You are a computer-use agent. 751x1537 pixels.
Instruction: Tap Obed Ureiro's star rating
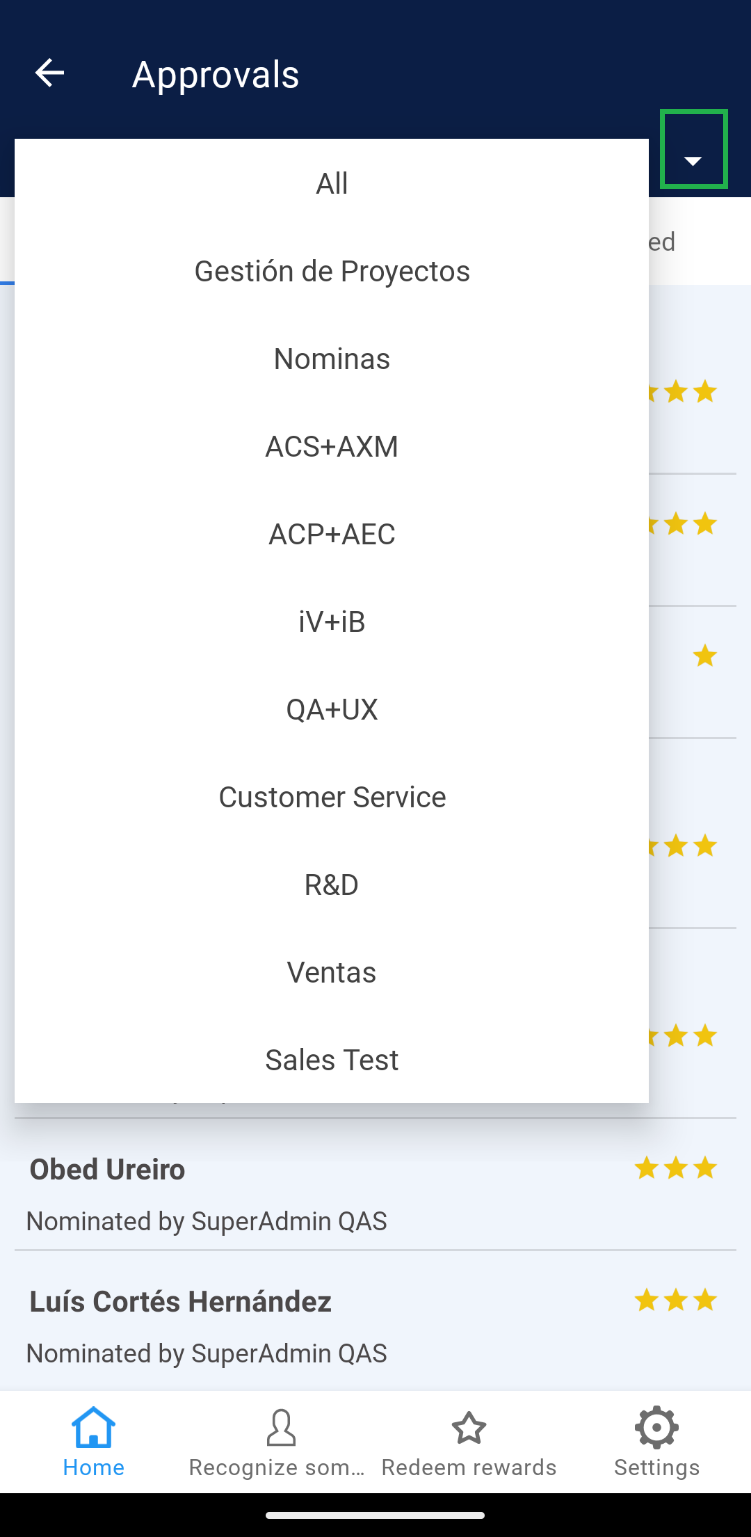[676, 1168]
